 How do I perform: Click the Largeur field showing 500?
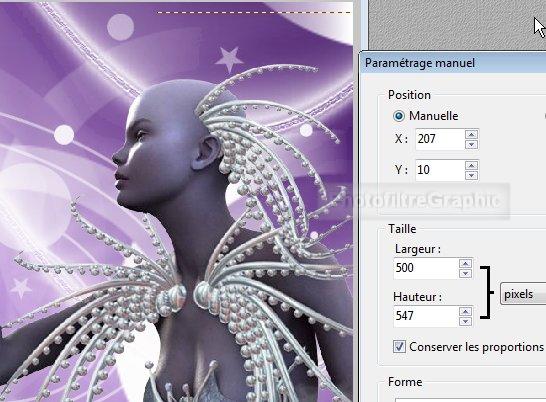pos(426,268)
